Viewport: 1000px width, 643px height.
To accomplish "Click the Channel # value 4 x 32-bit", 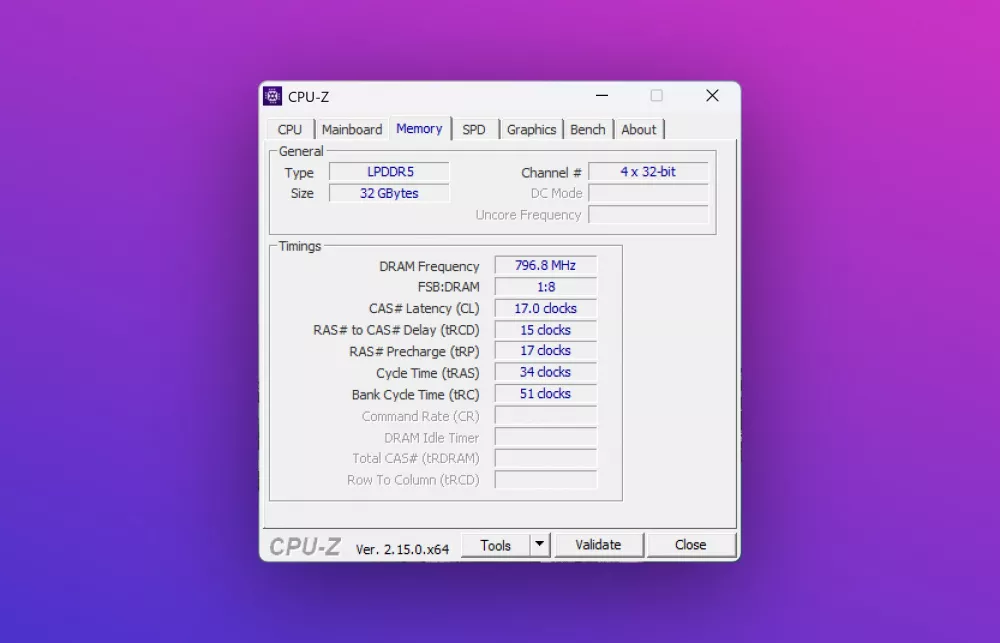I will pyautogui.click(x=648, y=172).
